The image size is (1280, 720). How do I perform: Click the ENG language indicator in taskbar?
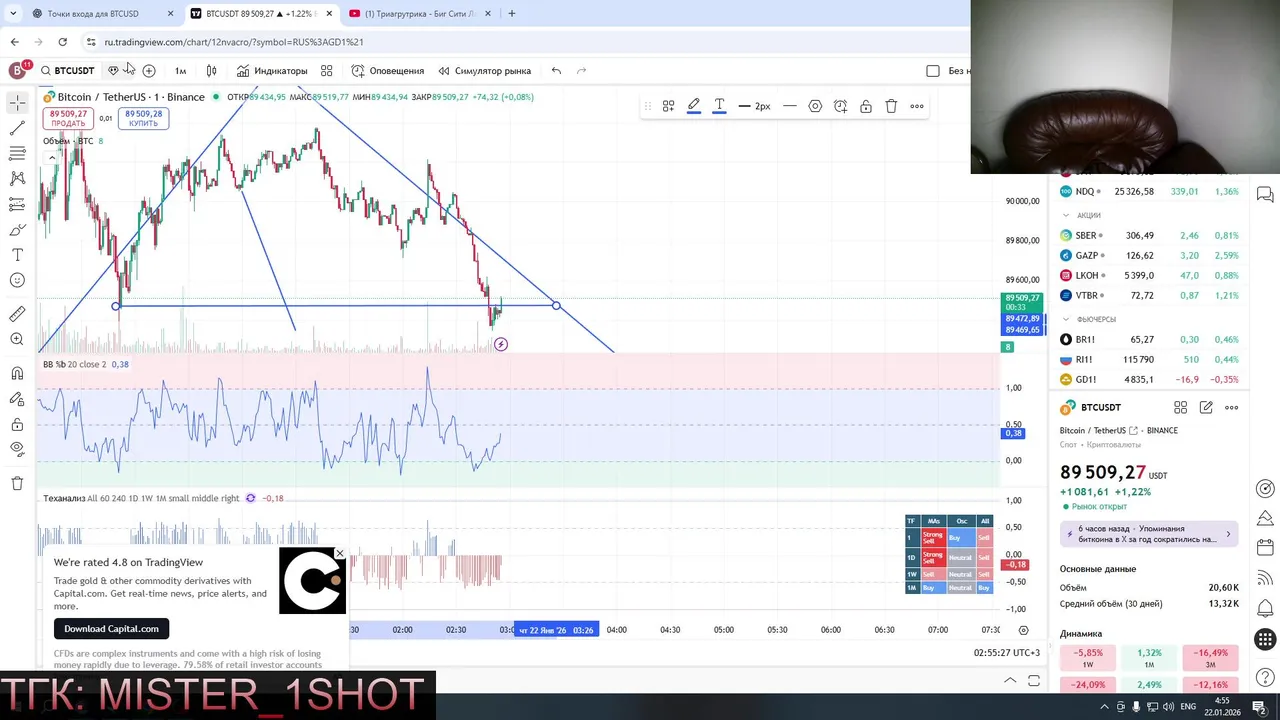tap(1188, 707)
